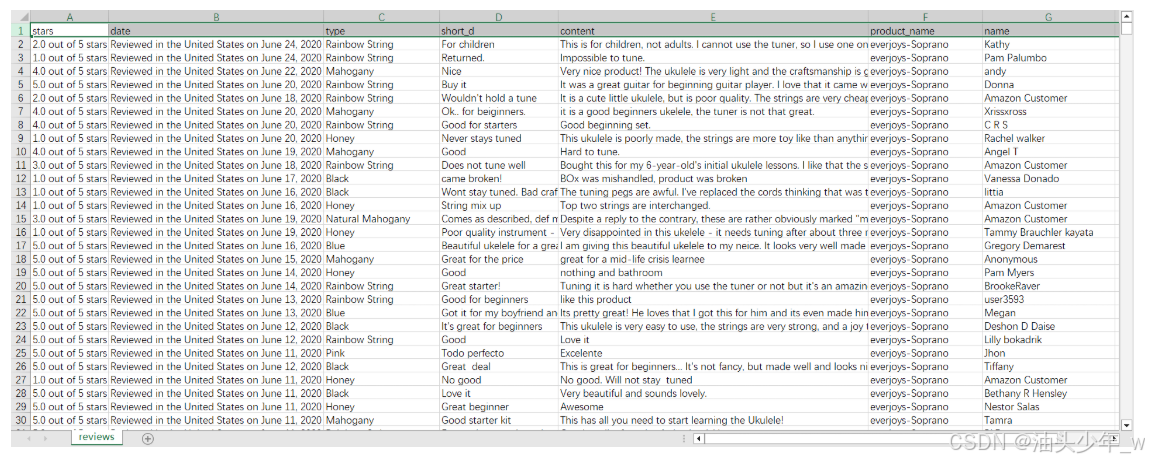
Task: Select the cell 'came broken!'
Action: point(499,178)
